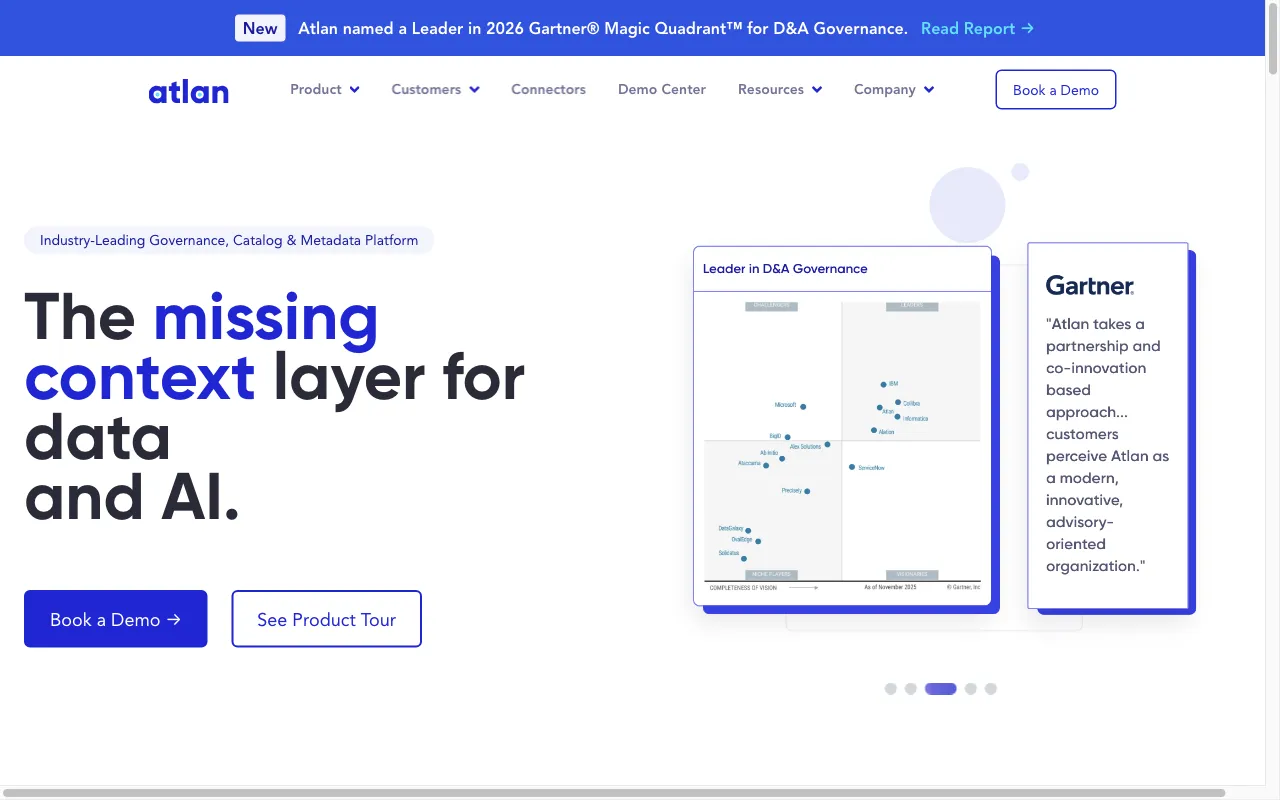This screenshot has width=1280, height=800.
Task: Click the solid blue Book a Demo hero button
Action: [x=116, y=619]
